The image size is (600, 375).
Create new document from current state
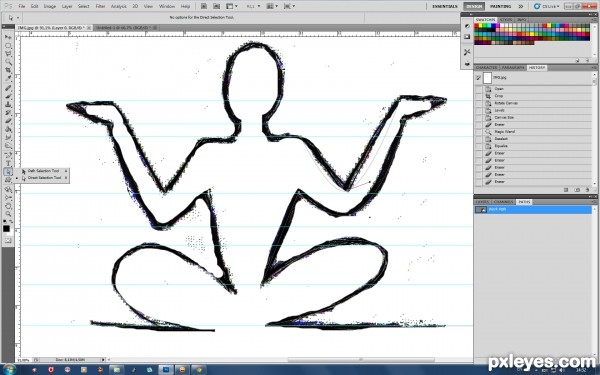[x=566, y=190]
